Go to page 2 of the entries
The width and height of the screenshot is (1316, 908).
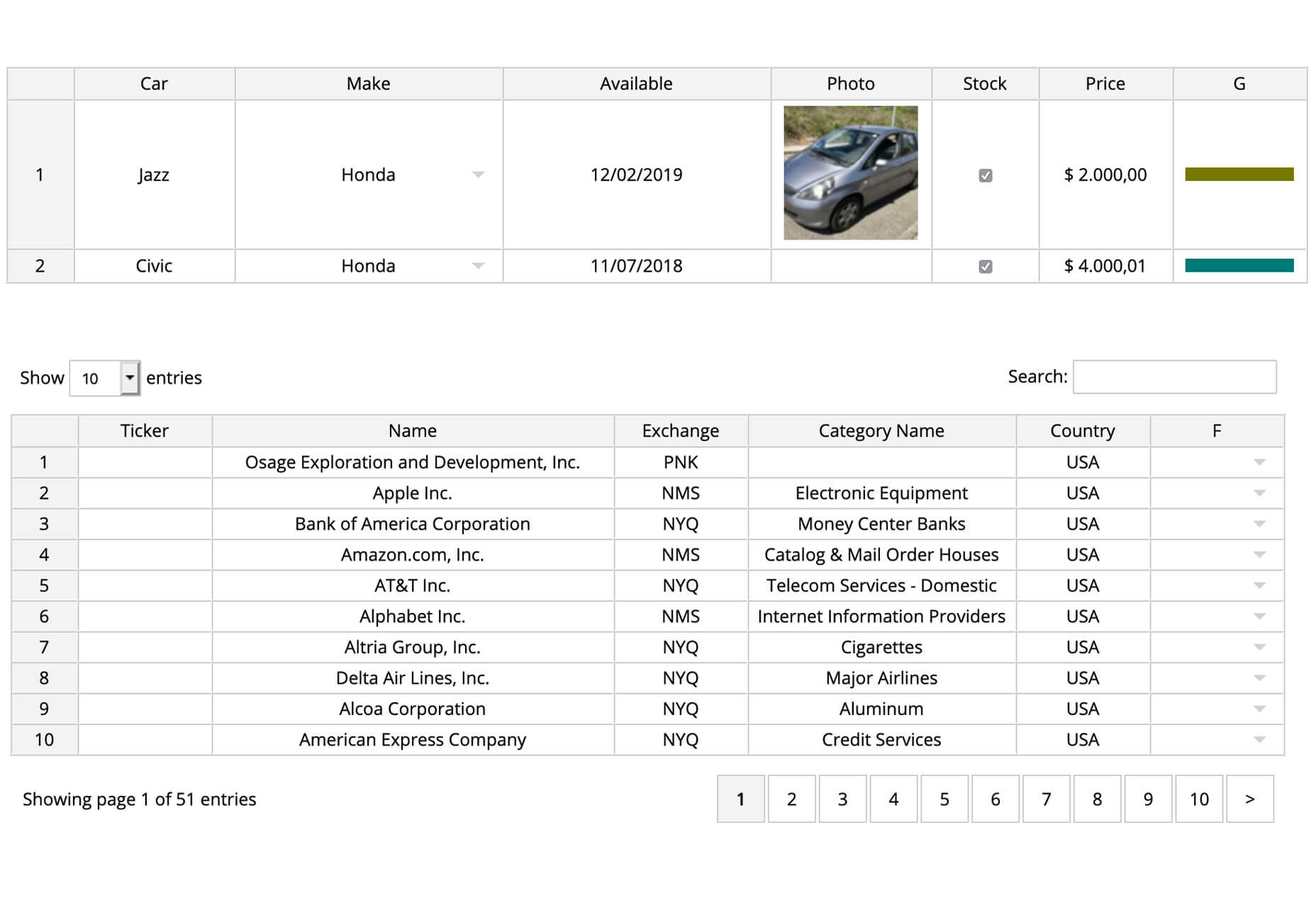tap(791, 799)
